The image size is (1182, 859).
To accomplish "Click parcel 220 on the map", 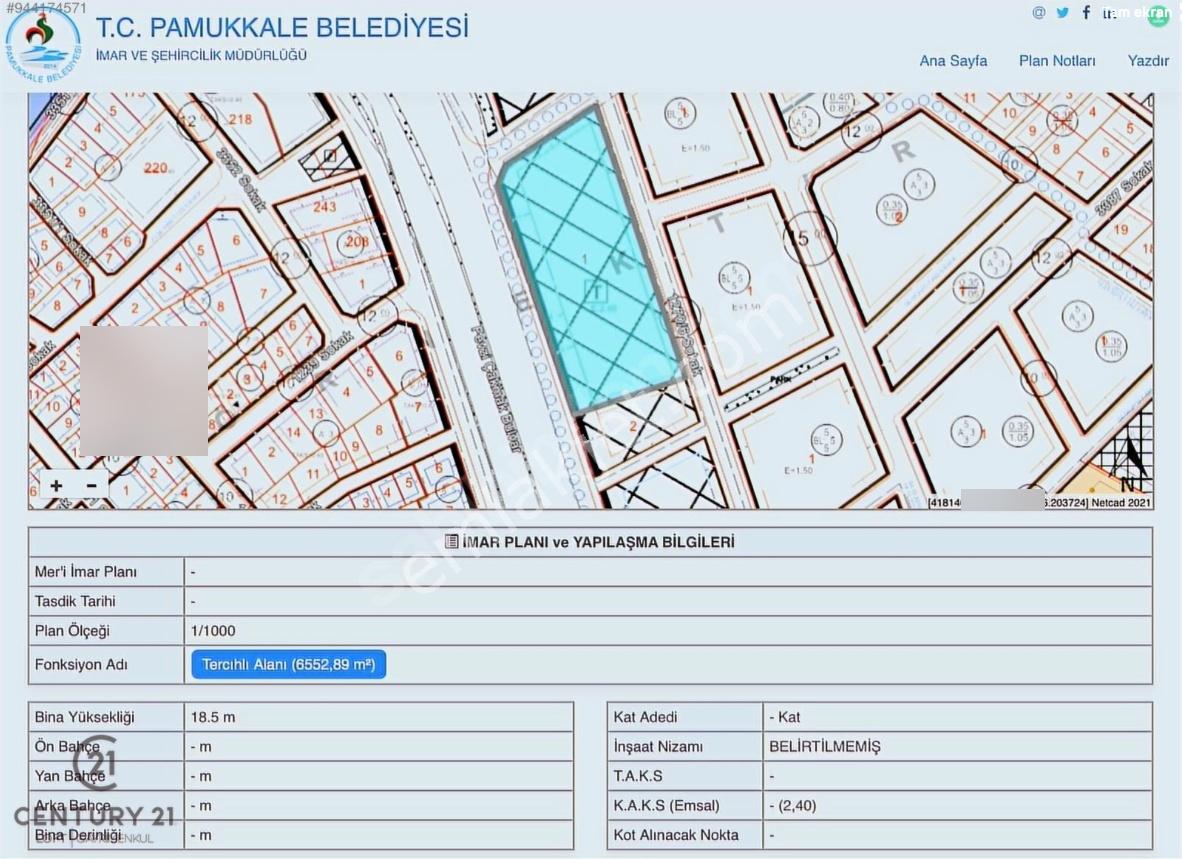I will (x=156, y=168).
